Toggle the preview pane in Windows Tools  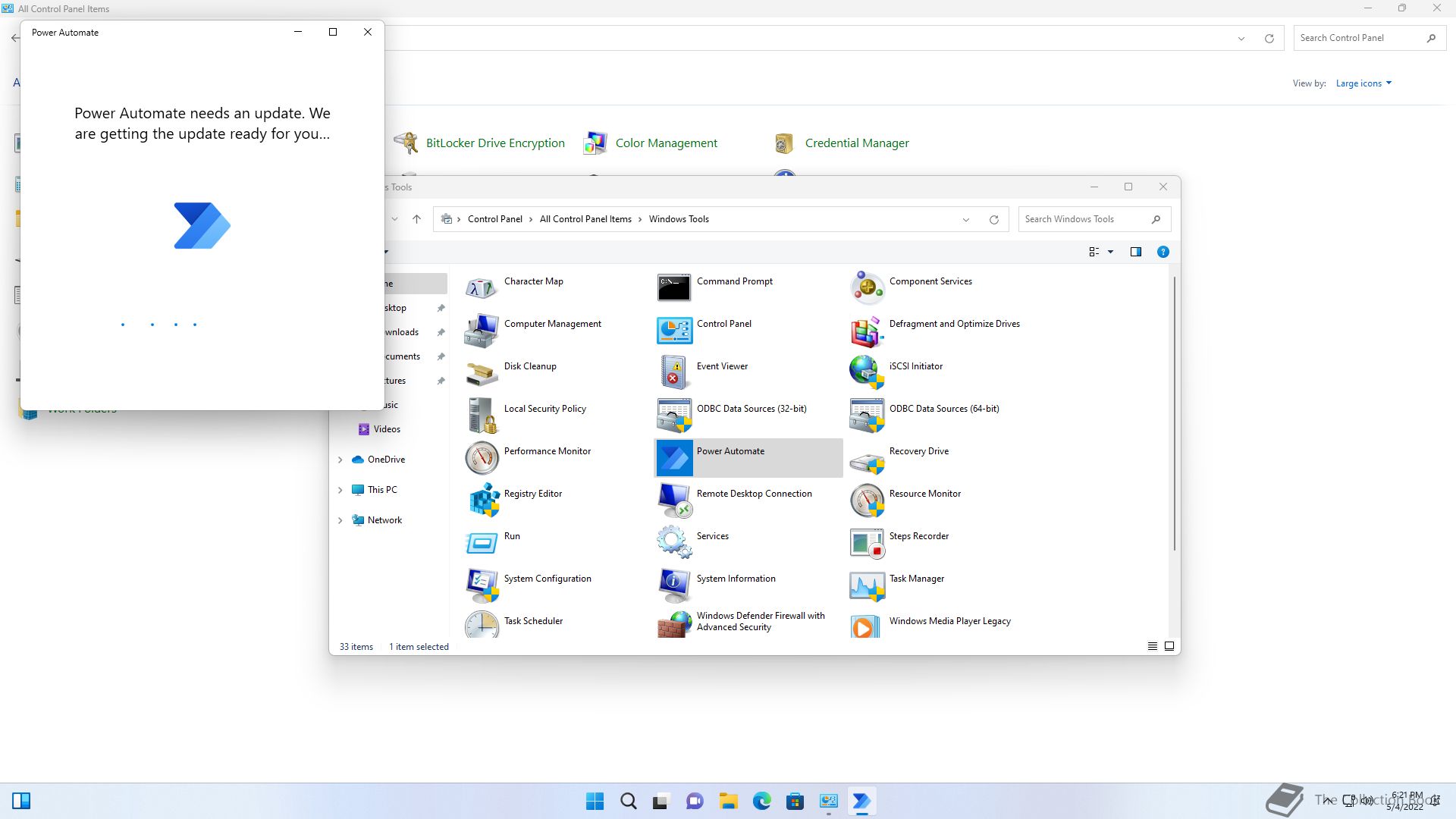click(1135, 252)
